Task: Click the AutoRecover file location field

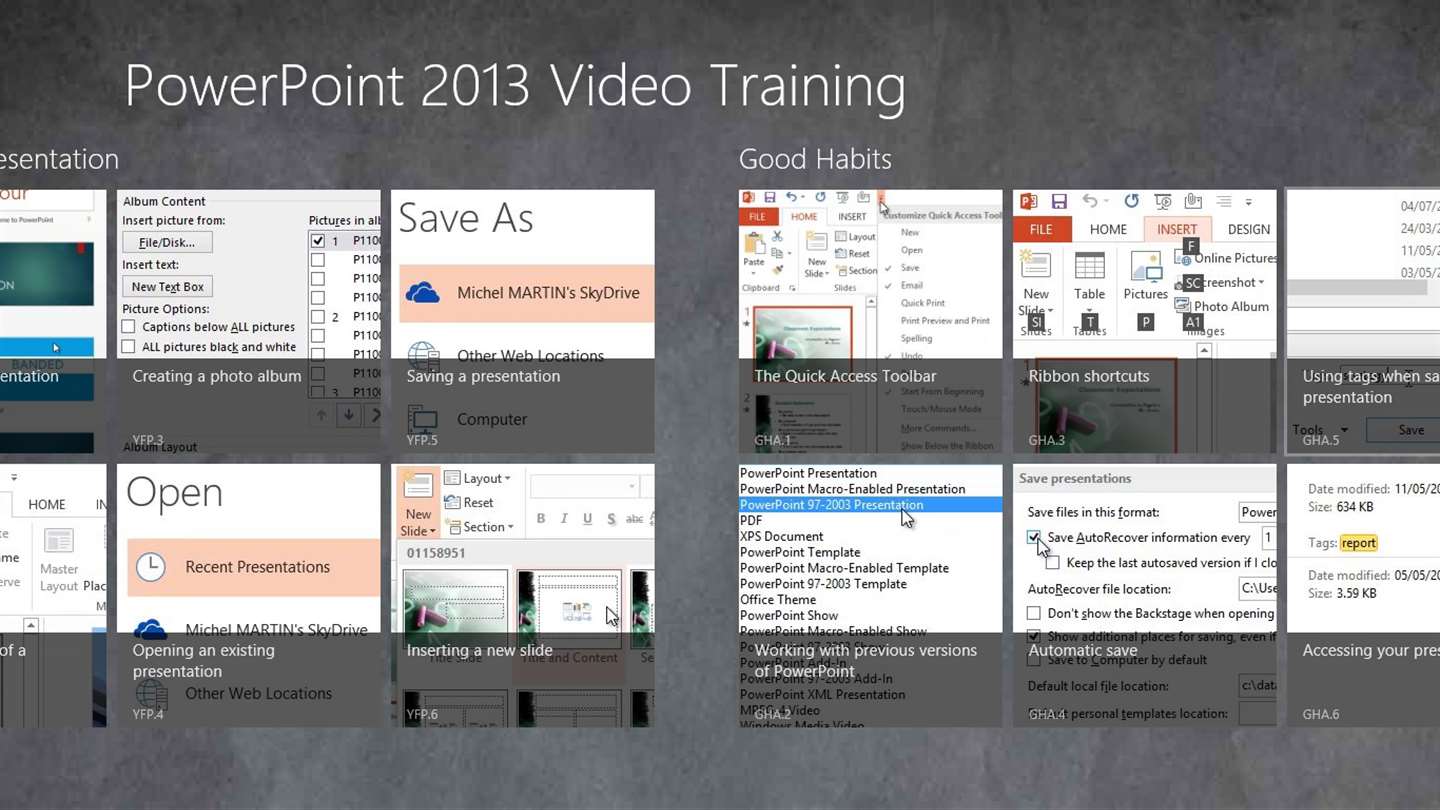Action: pos(1257,589)
